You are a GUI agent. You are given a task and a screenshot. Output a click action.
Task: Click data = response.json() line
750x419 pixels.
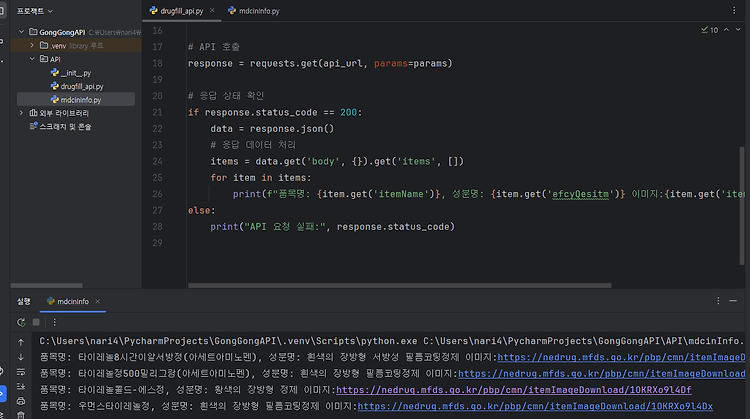272,128
